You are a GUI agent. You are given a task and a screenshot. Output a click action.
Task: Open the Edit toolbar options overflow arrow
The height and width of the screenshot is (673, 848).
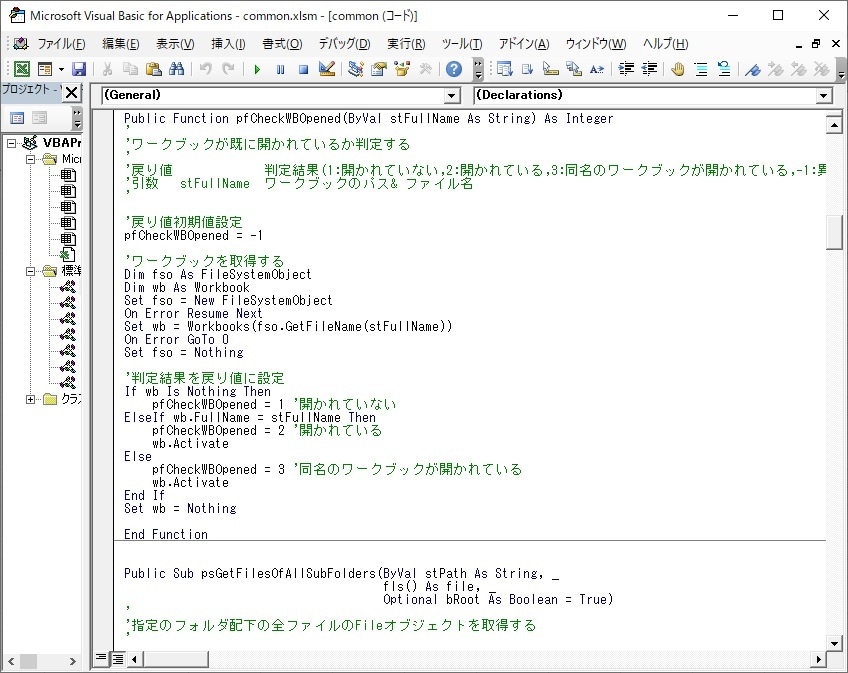[x=840, y=69]
